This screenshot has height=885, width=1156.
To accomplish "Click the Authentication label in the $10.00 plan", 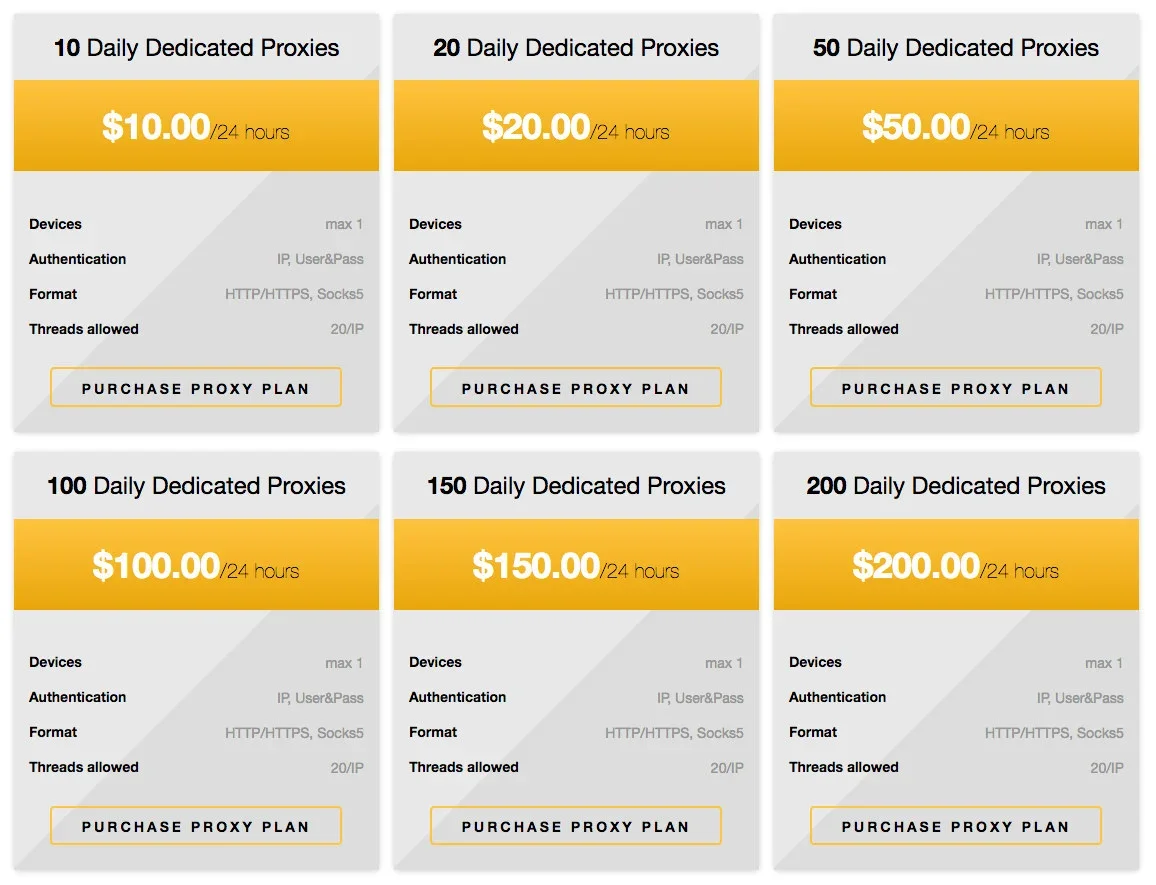I will pos(78,259).
